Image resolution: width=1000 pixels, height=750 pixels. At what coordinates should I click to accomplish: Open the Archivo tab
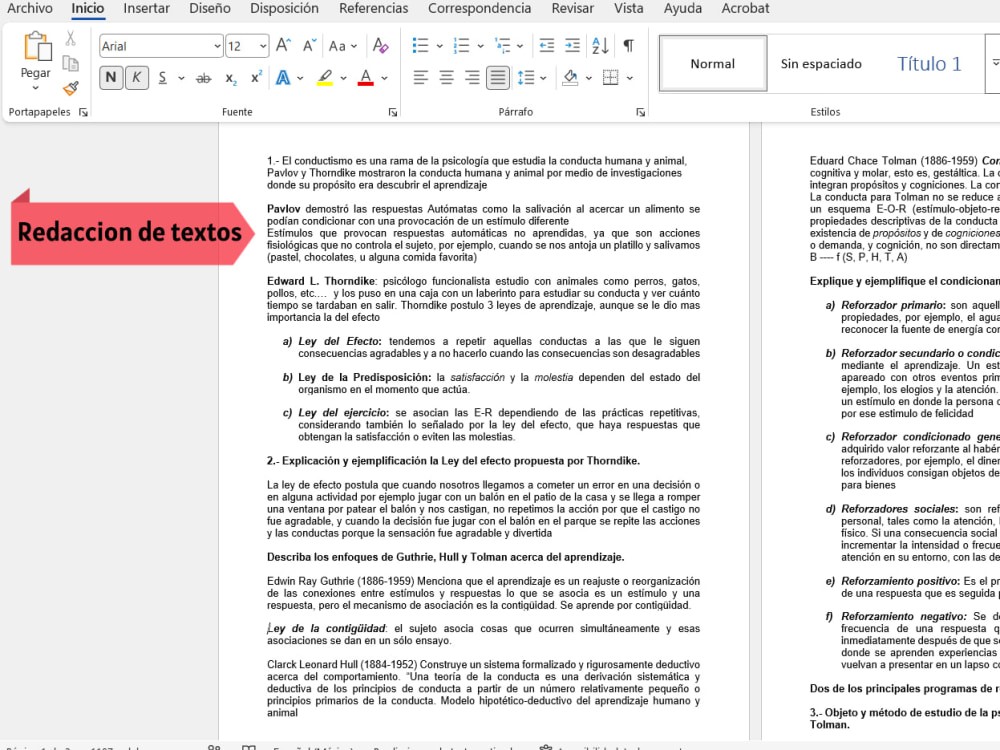point(29,8)
